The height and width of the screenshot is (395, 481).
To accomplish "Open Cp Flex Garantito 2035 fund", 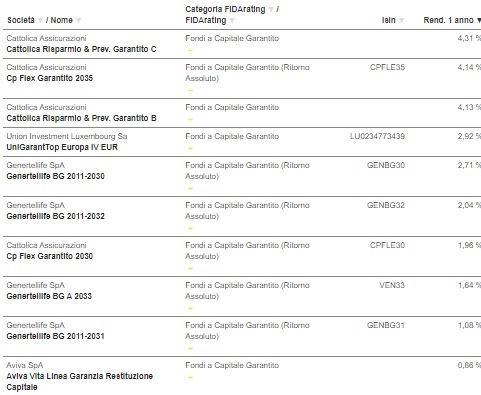I will tap(50, 78).
